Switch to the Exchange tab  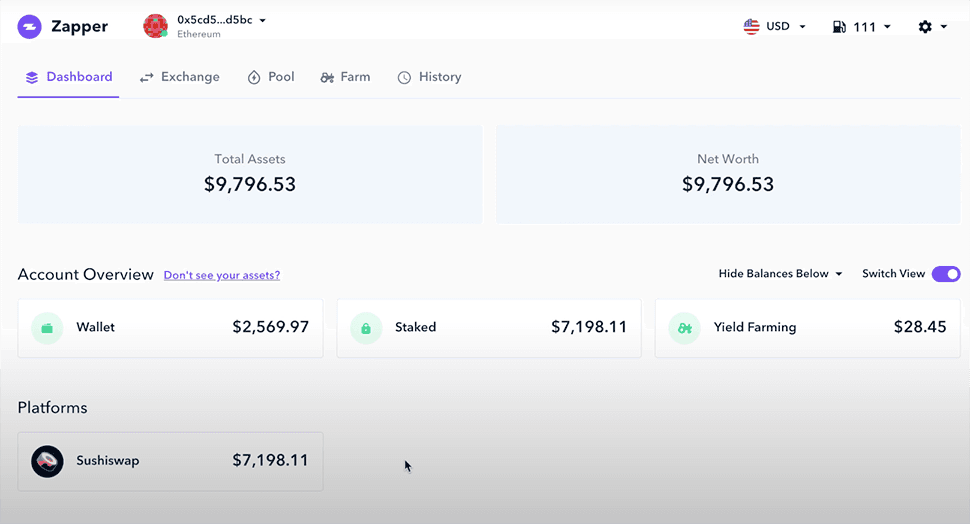(179, 77)
